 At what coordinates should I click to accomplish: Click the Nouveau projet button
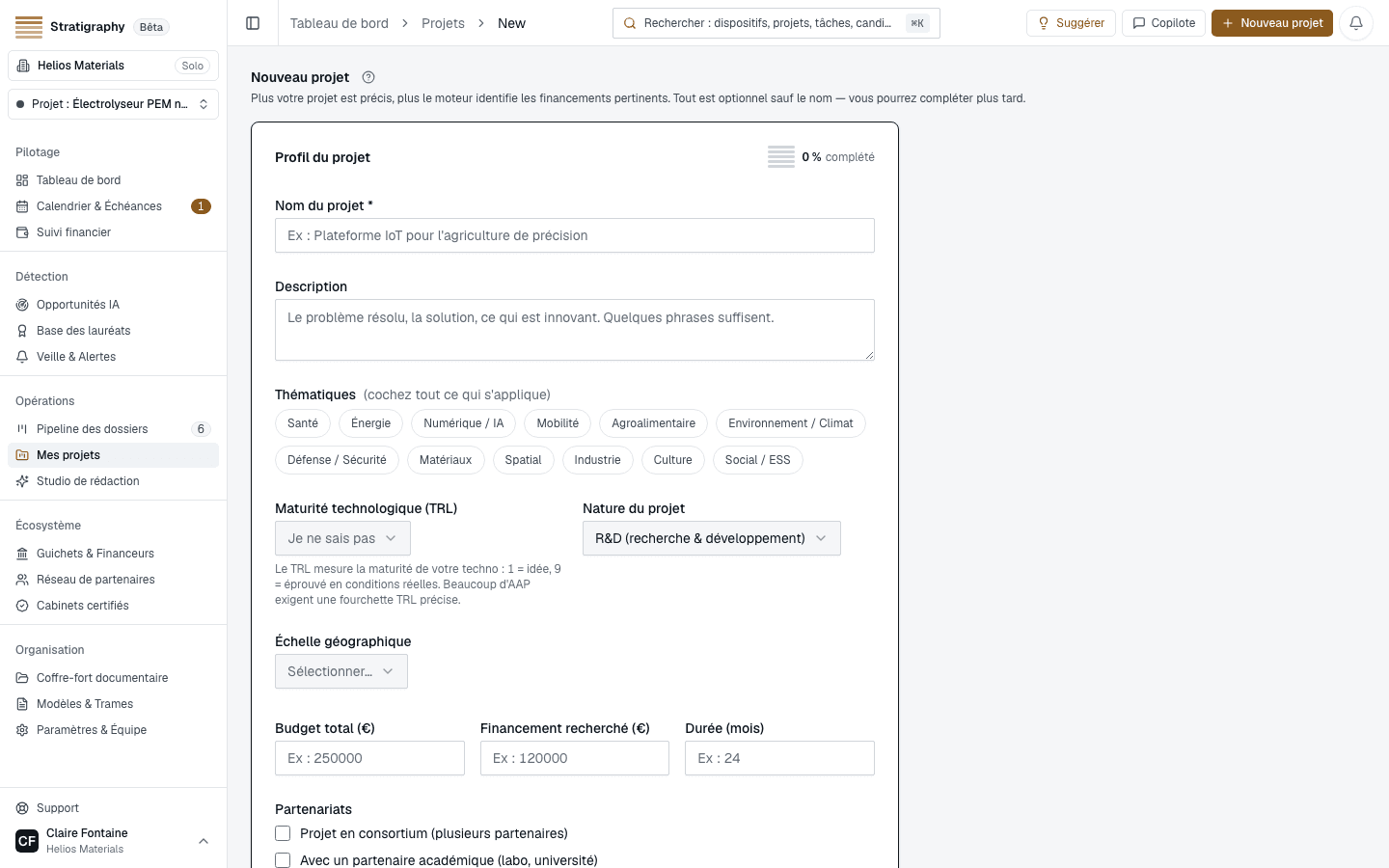pyautogui.click(x=1272, y=23)
